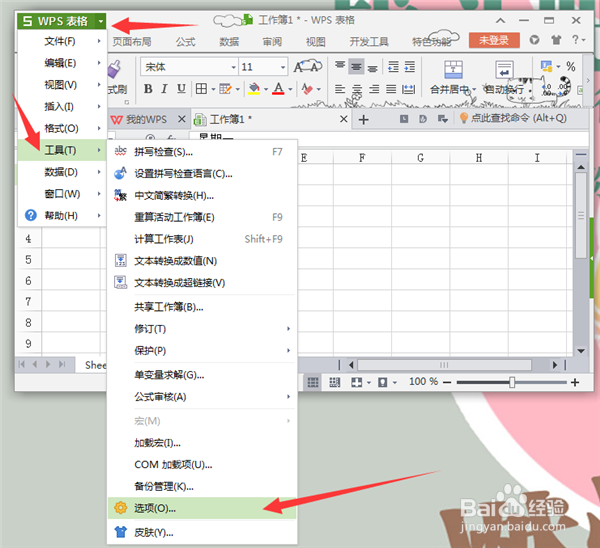
Task: Select 中文简繁转换(H)... menu item
Action: coord(202,196)
